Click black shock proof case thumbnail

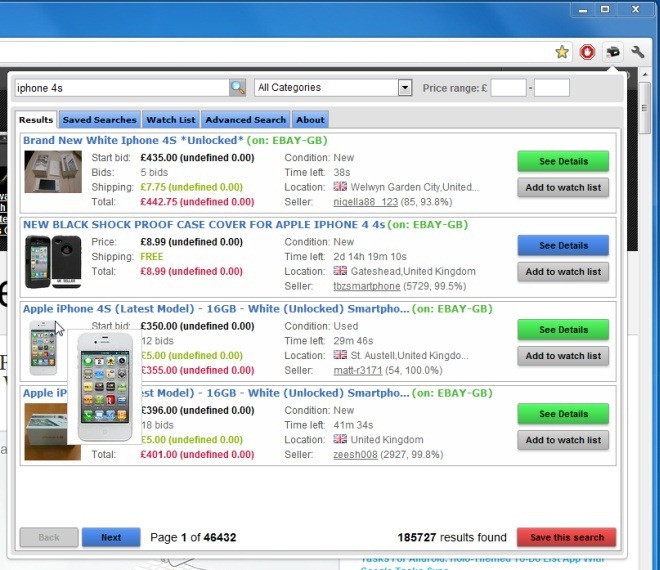point(53,262)
